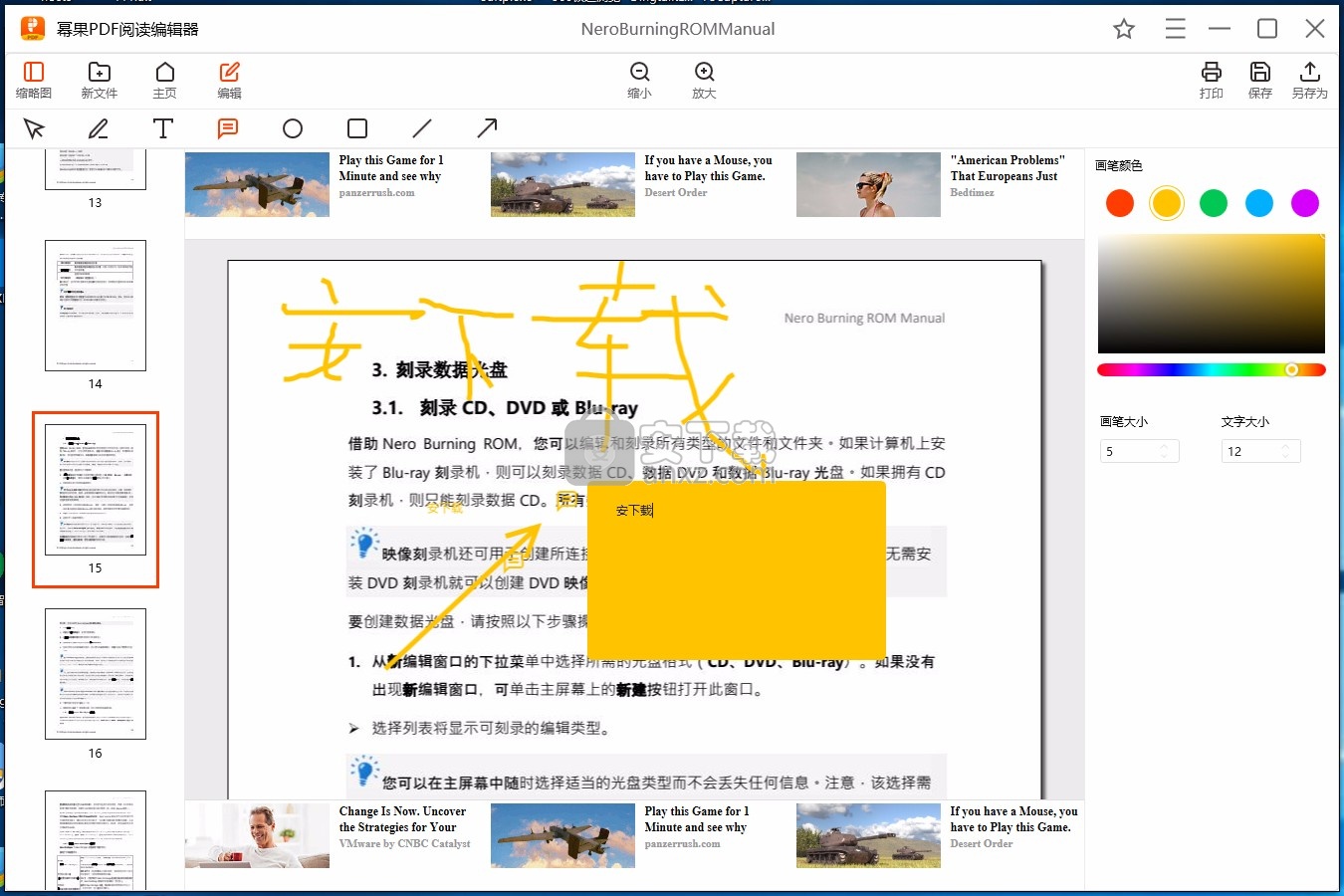Screen dimensions: 1344x896
Task: Click the "画笔颜色" label
Action: tap(1119, 165)
